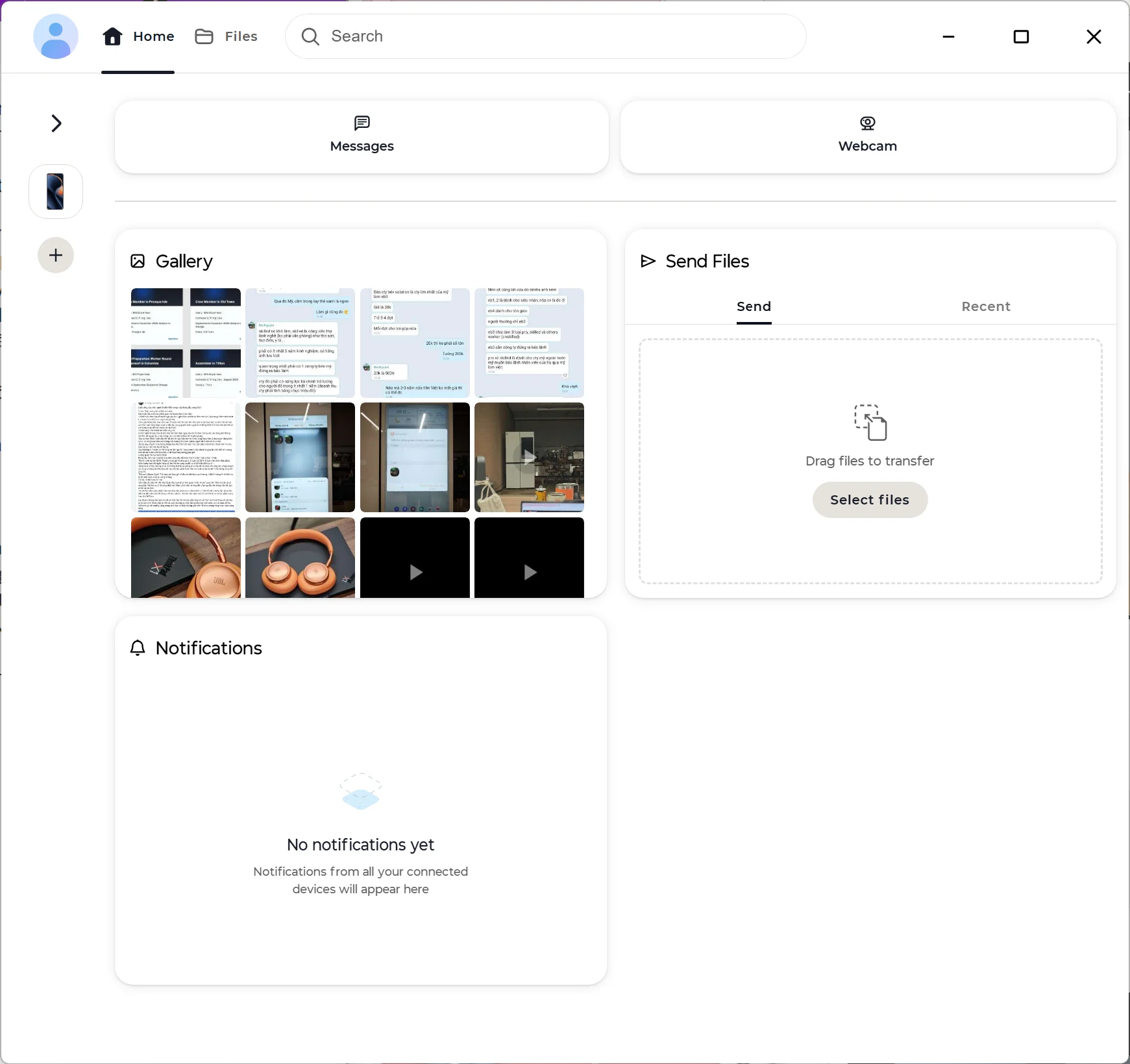This screenshot has width=1130, height=1064.
Task: Open the dark job listings screenshot thumbnail
Action: 186,343
